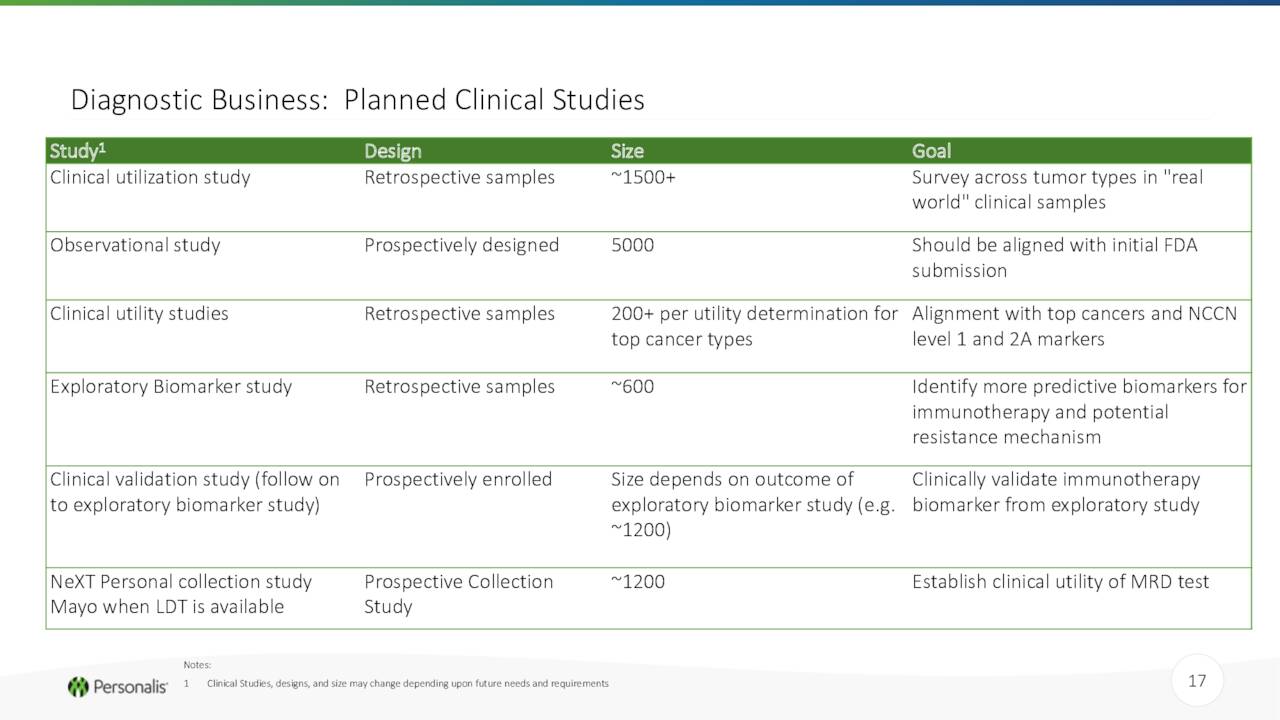The width and height of the screenshot is (1280, 720).
Task: Click the Personalis logo icon
Action: pos(78,687)
